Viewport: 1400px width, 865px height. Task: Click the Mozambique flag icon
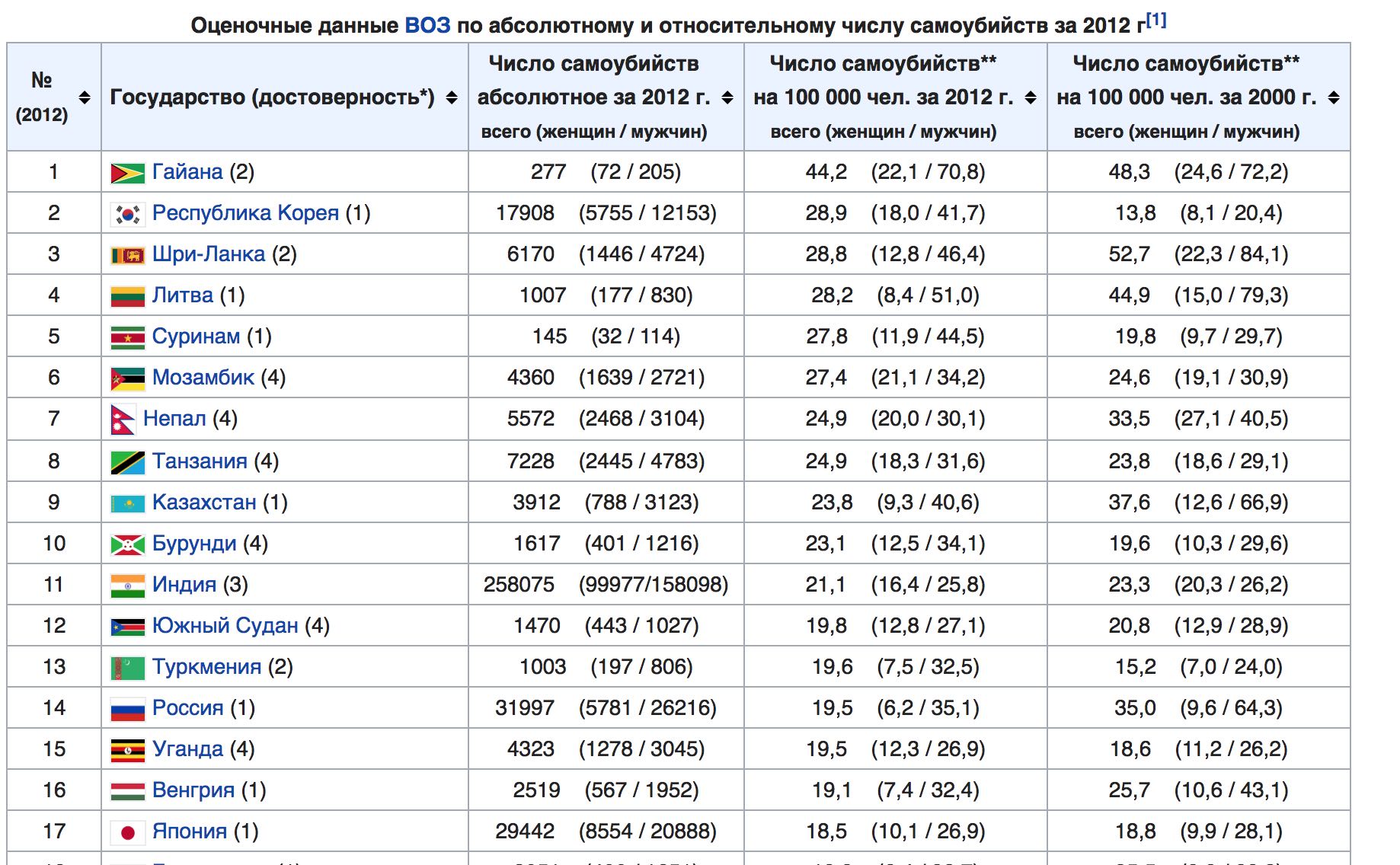click(127, 378)
